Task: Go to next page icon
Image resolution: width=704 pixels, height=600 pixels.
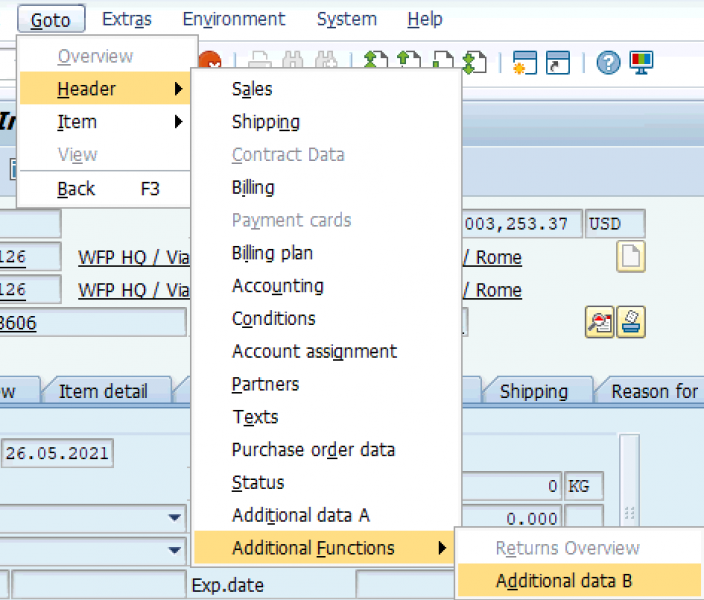Action: tap(443, 62)
